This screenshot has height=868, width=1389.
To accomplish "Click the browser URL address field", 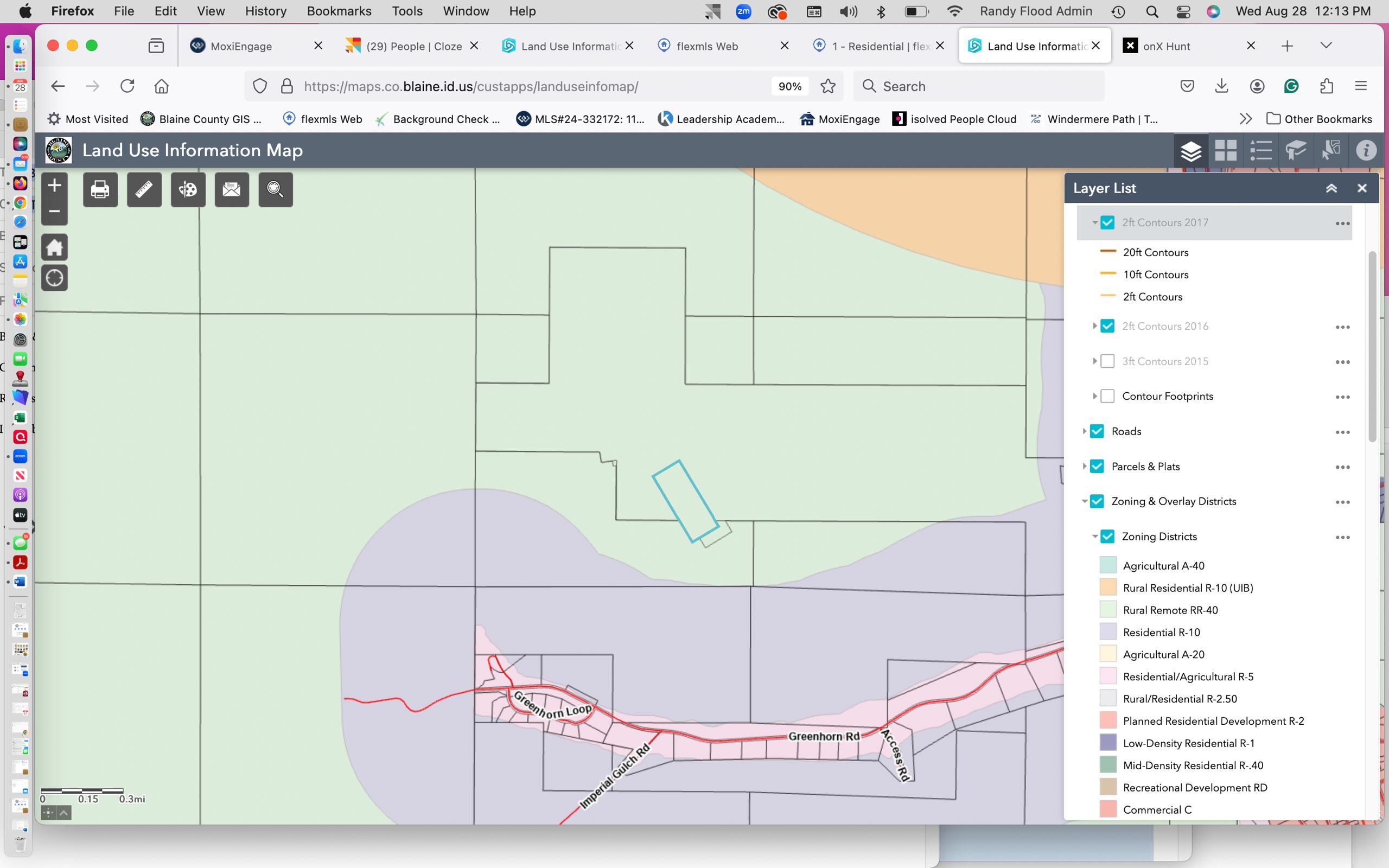I will coord(470,86).
